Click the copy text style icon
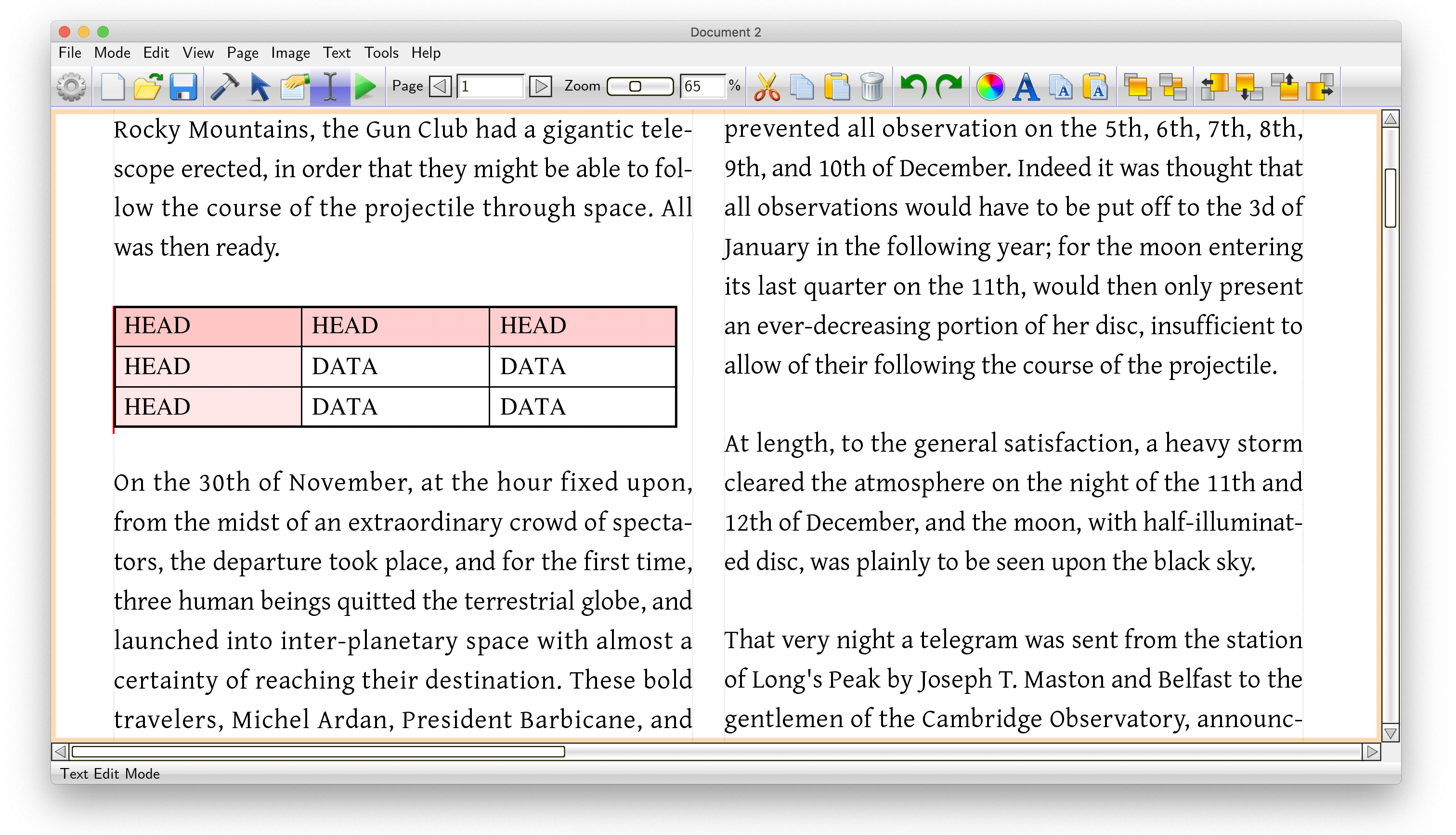The image size is (1456, 835). point(1061,87)
